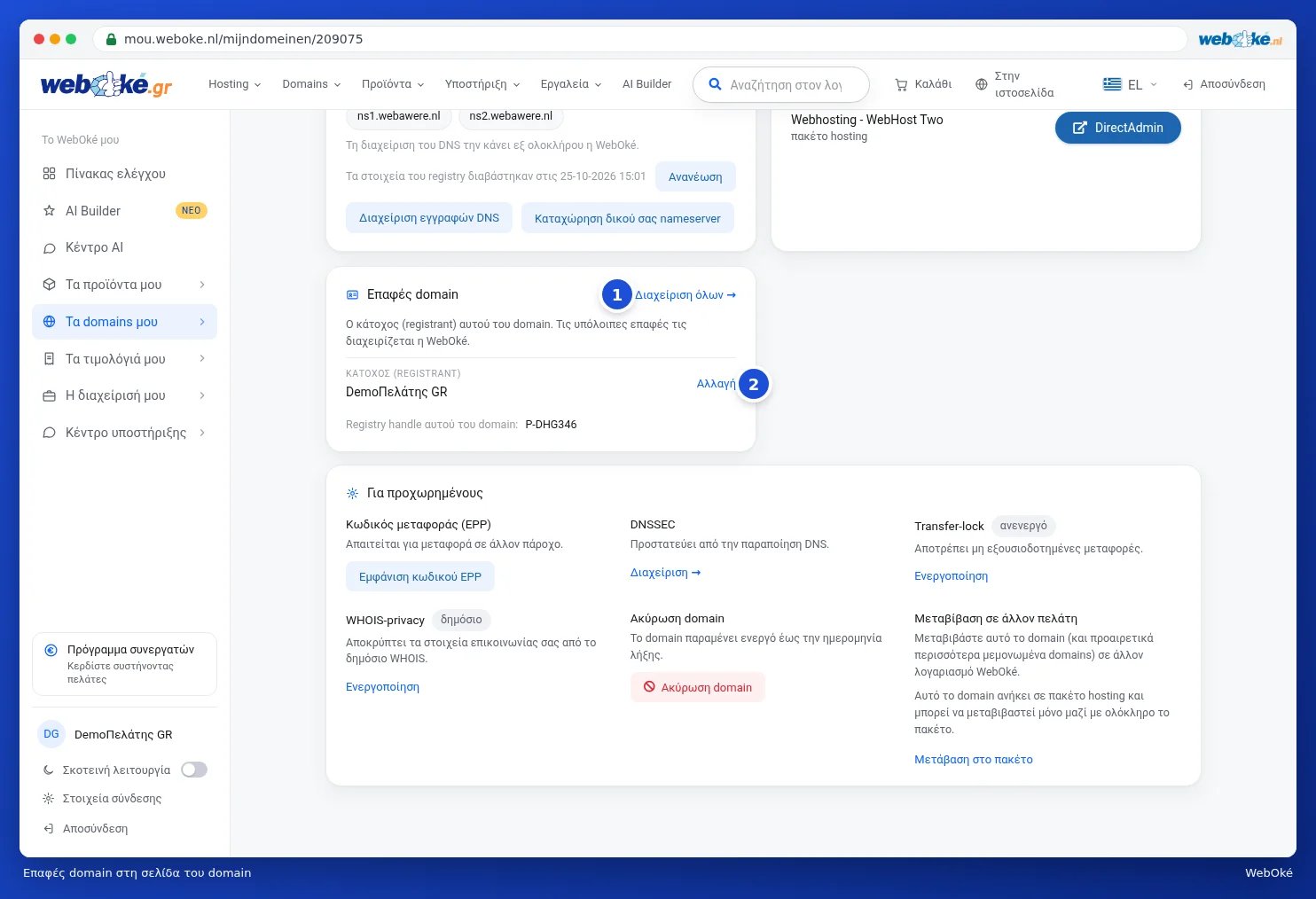This screenshot has height=899, width=1316.
Task: Click the DG user avatar
Action: click(51, 734)
